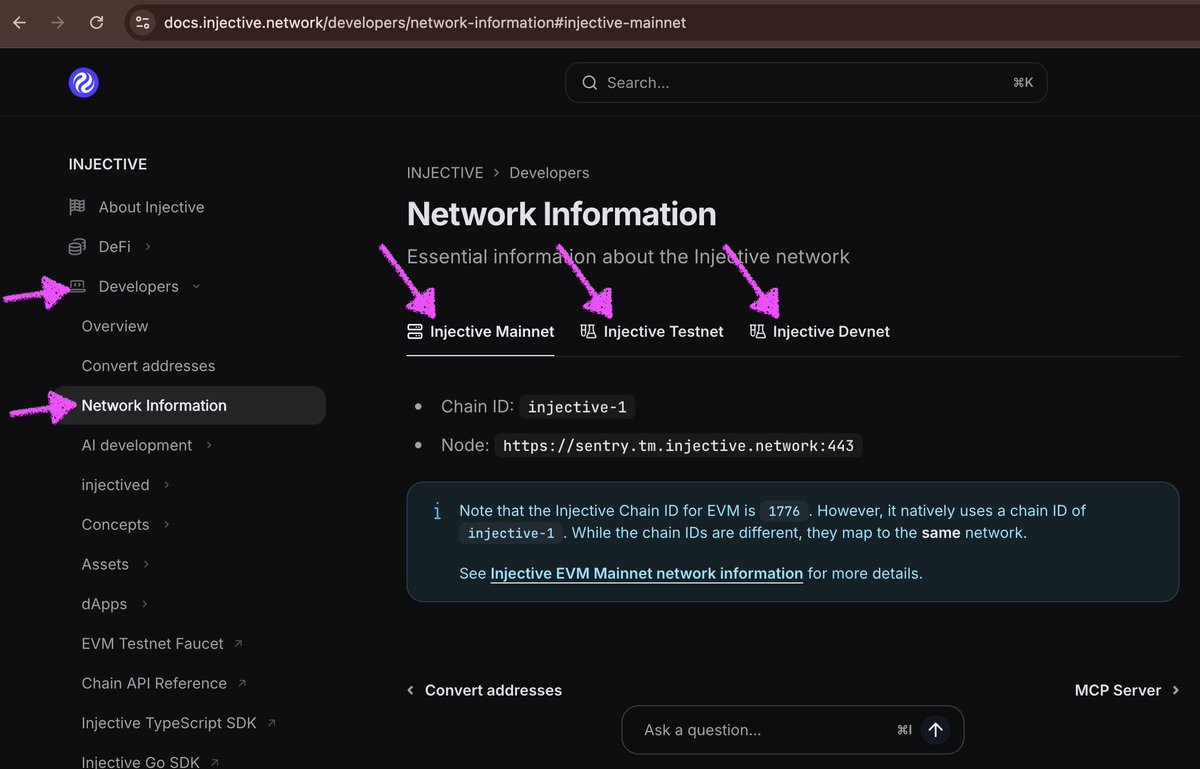This screenshot has height=769, width=1200.
Task: Open Injective TypeScript SDK link
Action: (x=169, y=723)
